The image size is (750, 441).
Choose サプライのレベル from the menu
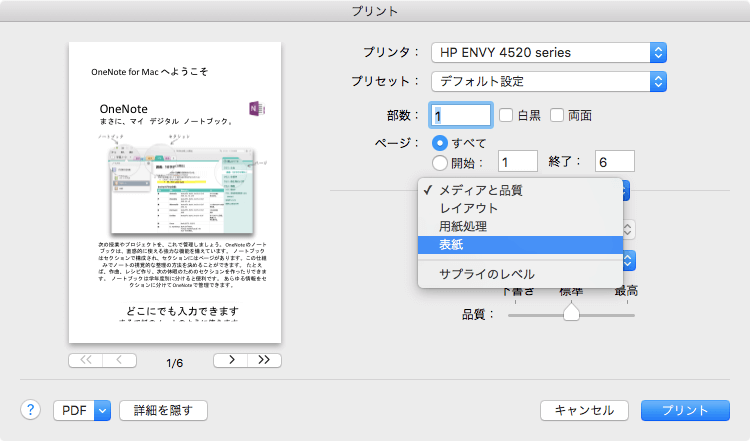click(520, 275)
